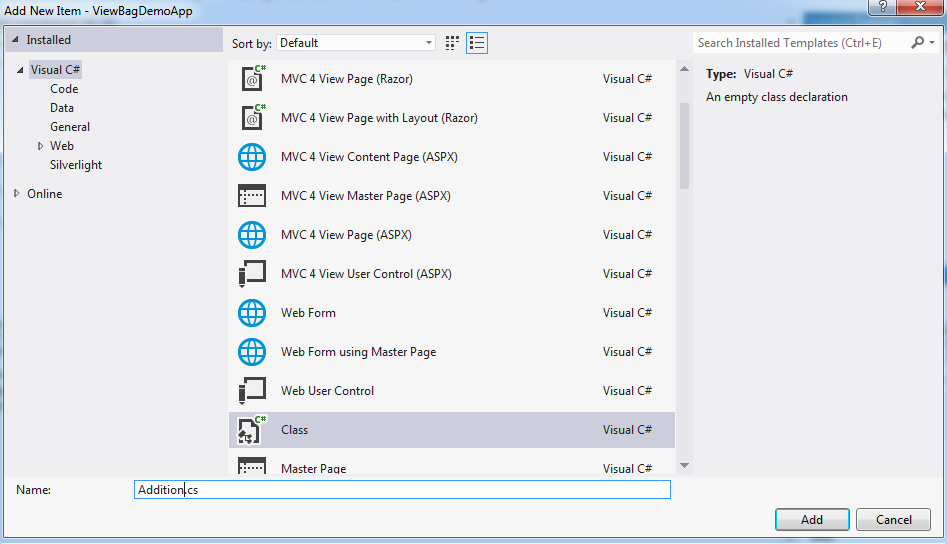Open the help question mark button
947x544 pixels.
coord(882,7)
